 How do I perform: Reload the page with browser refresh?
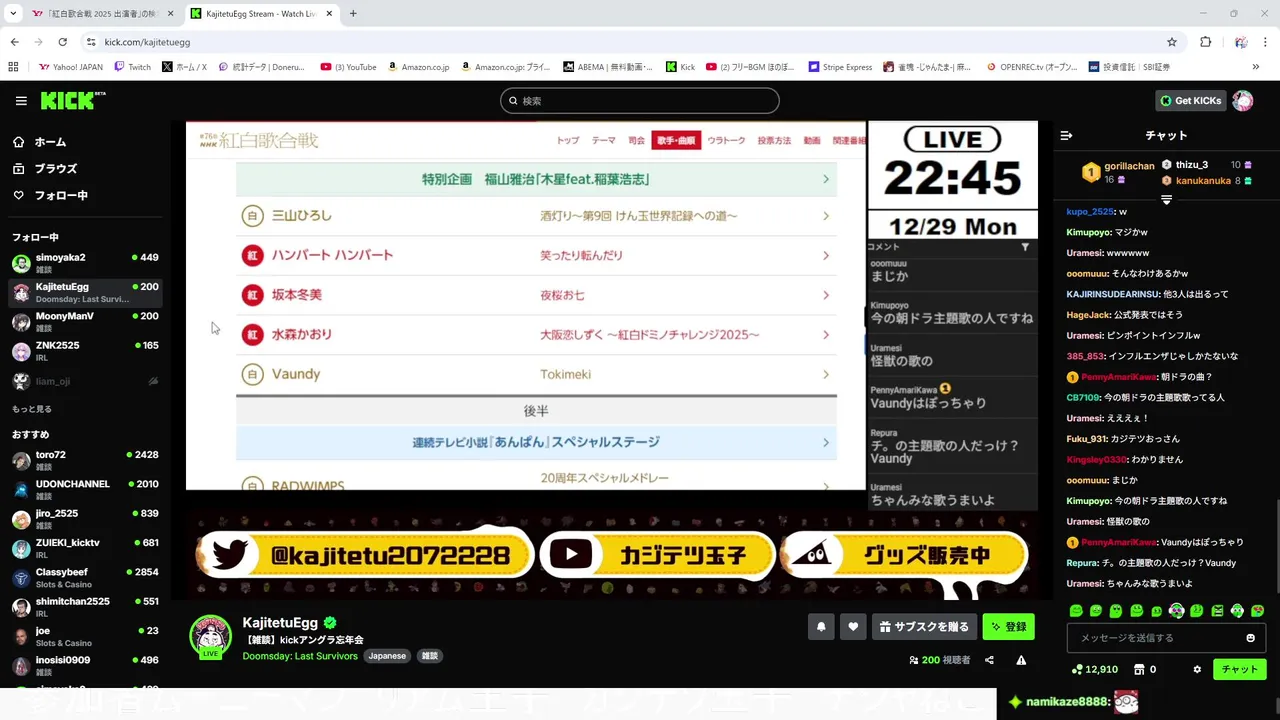pos(62,42)
